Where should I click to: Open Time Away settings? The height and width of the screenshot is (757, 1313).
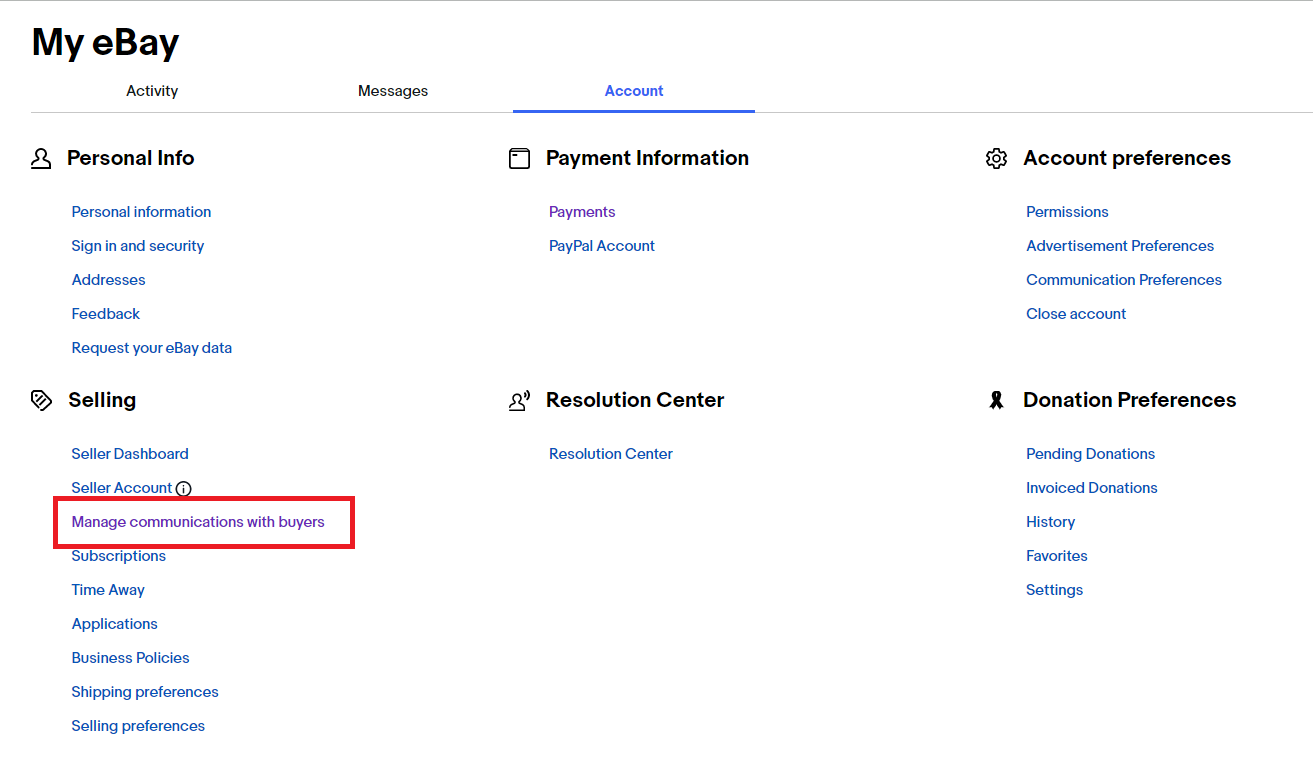108,590
